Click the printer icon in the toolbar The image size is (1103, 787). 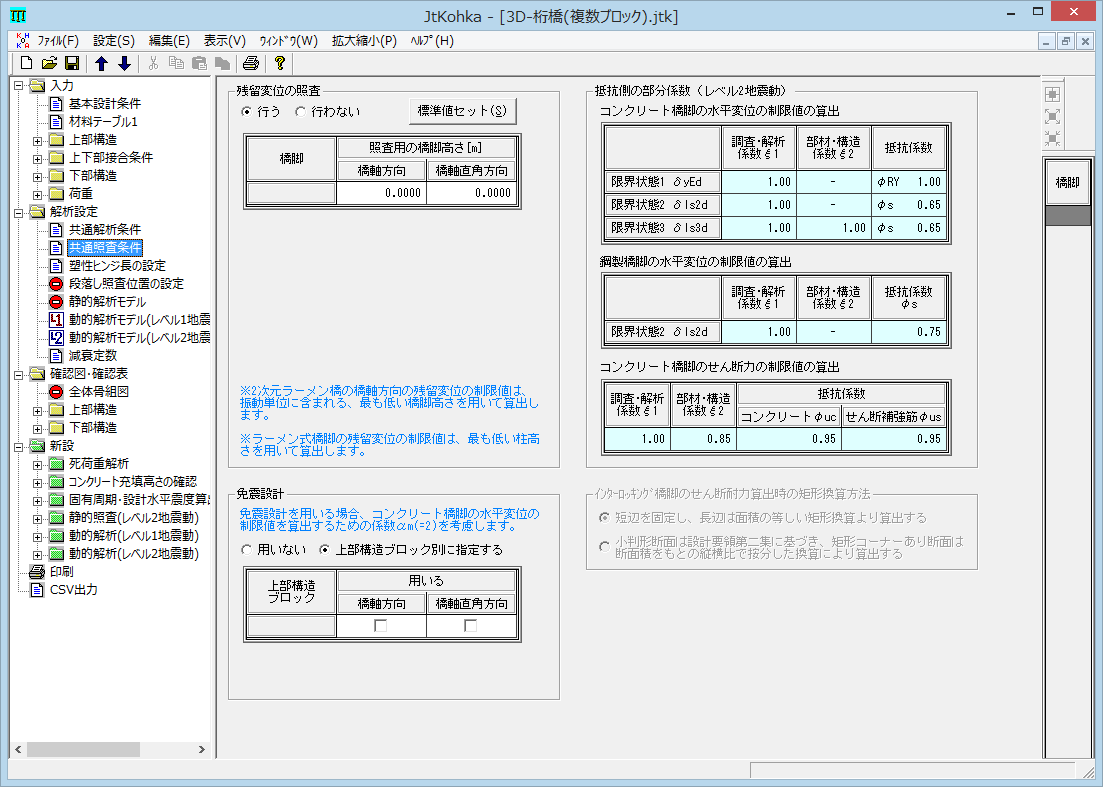point(250,63)
